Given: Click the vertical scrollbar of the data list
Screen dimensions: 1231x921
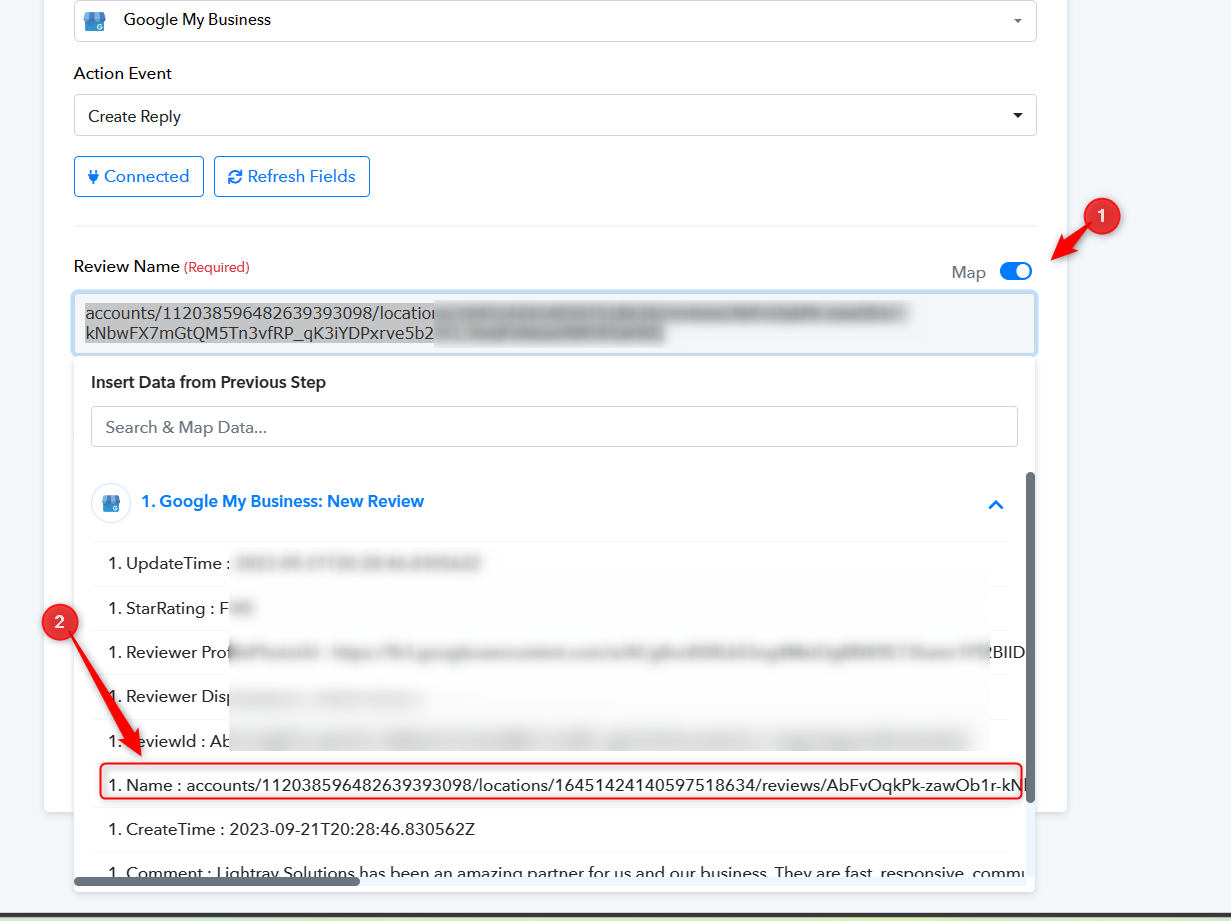Looking at the screenshot, I should [1030, 637].
